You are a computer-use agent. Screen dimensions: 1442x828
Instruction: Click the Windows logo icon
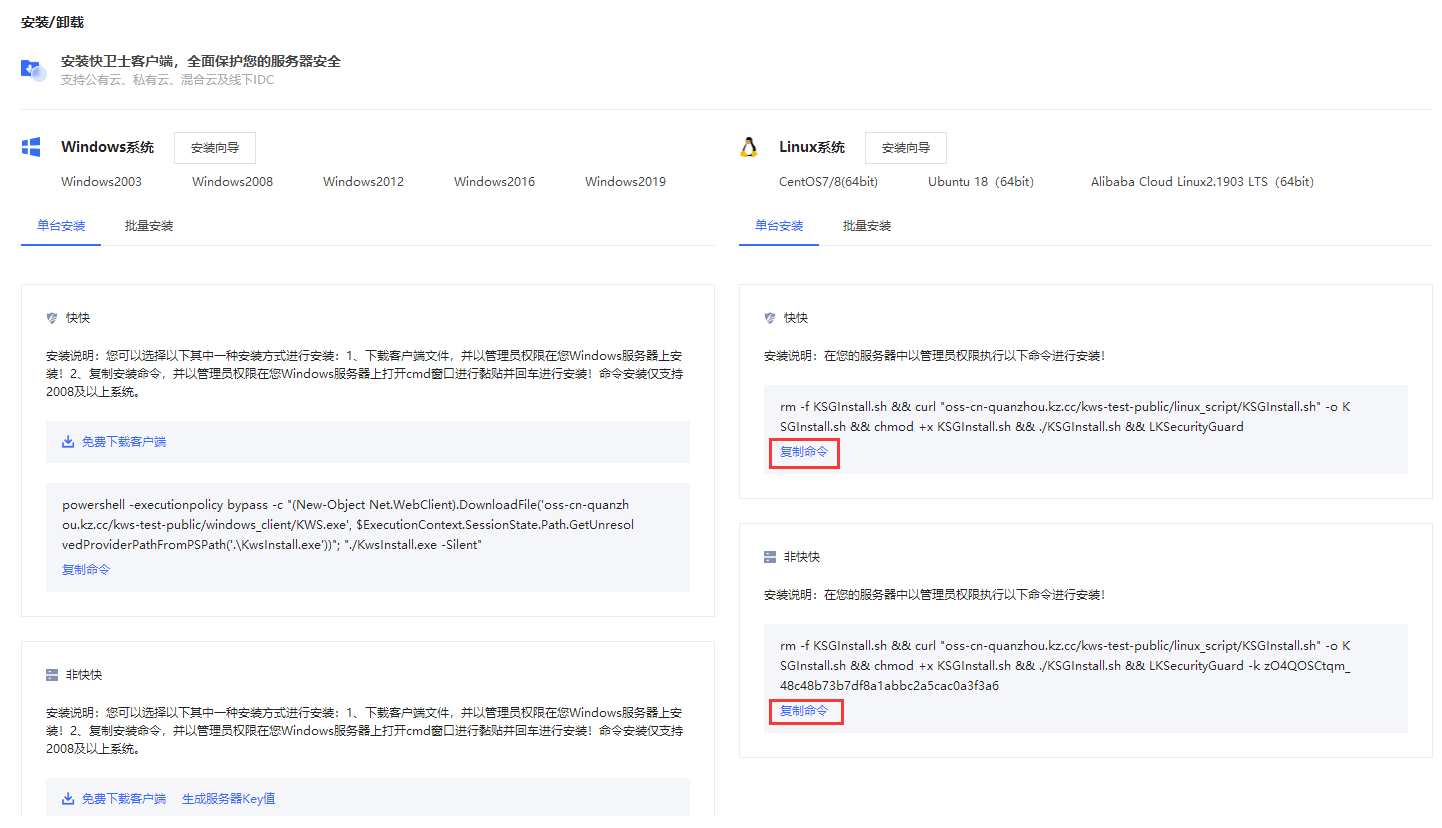(x=31, y=148)
